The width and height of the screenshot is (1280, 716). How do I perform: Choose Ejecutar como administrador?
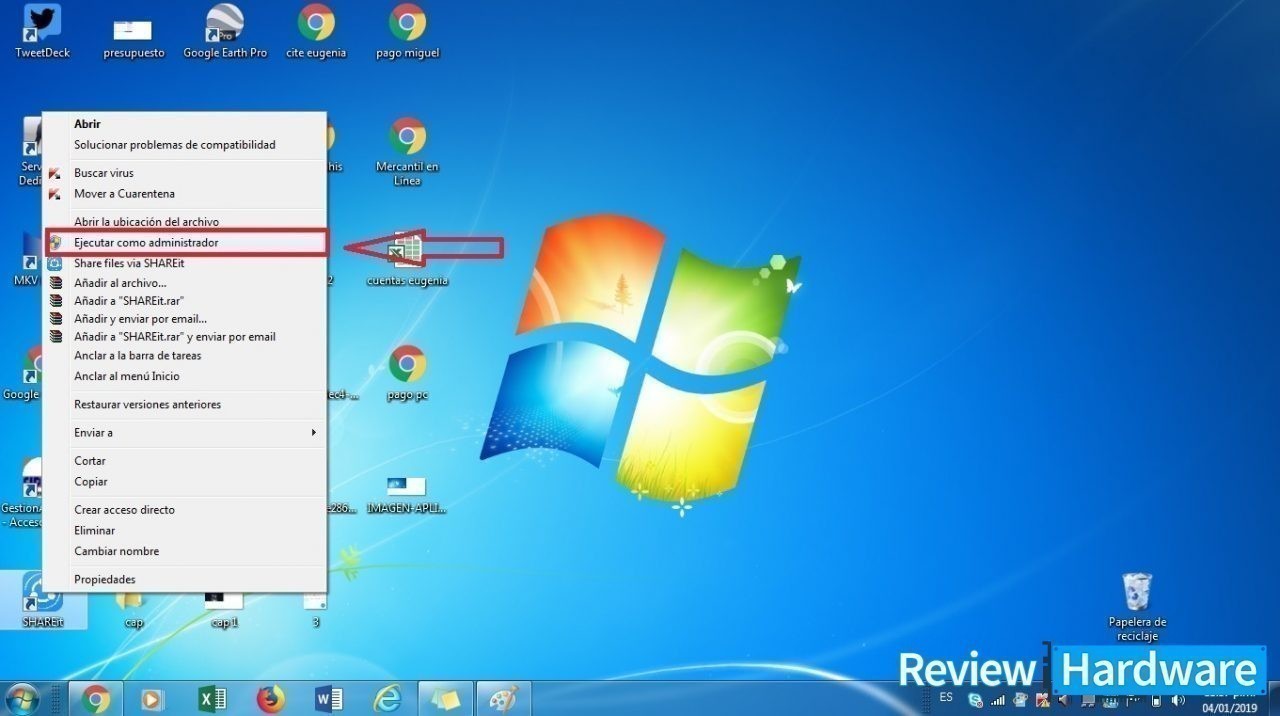click(x=186, y=243)
